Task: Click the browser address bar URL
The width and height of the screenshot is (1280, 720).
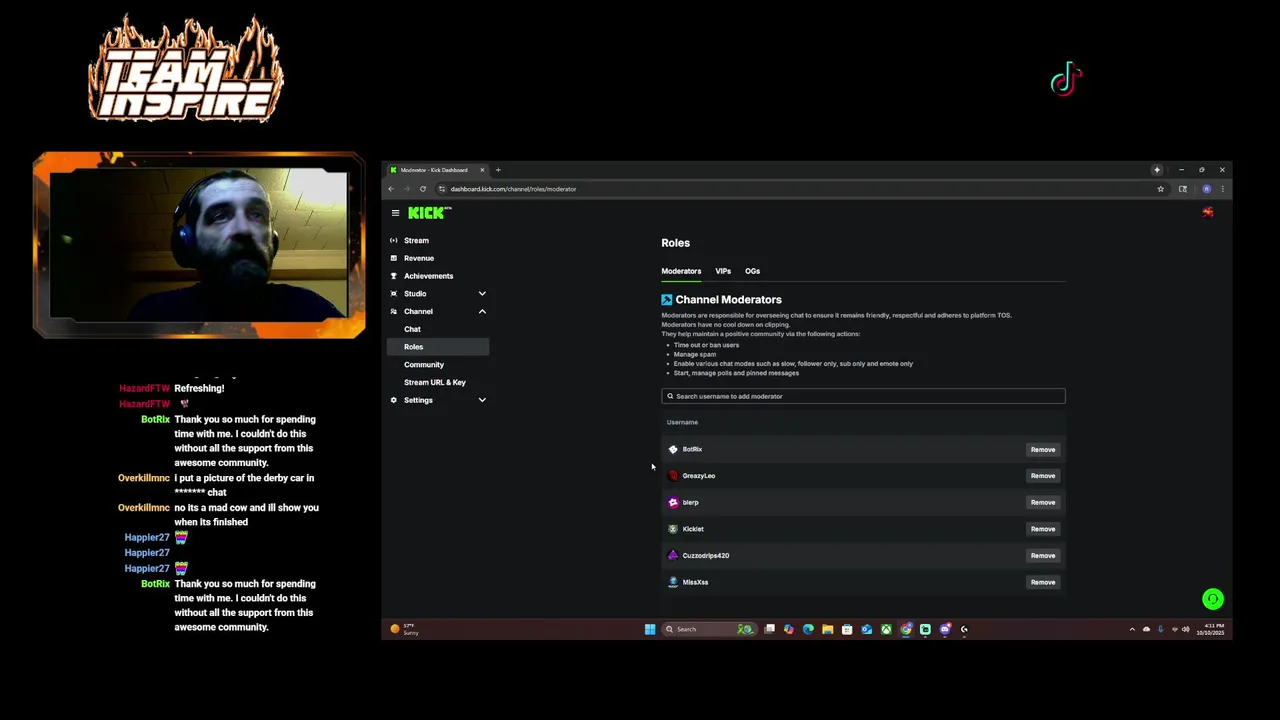Action: 513,189
